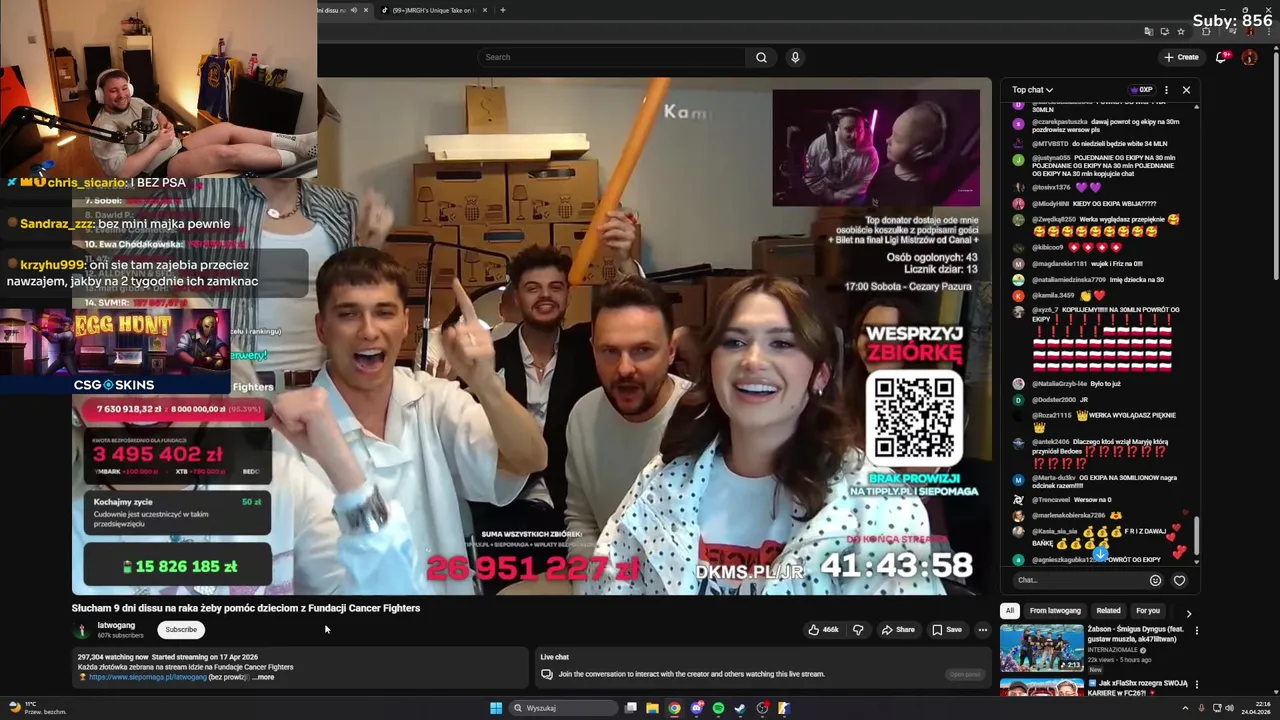Open live chat options three-dot menu

coord(1166,90)
